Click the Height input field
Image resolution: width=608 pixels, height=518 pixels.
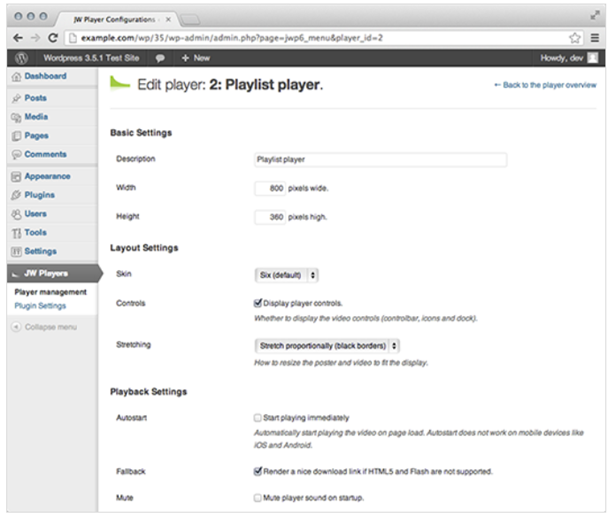tap(270, 217)
